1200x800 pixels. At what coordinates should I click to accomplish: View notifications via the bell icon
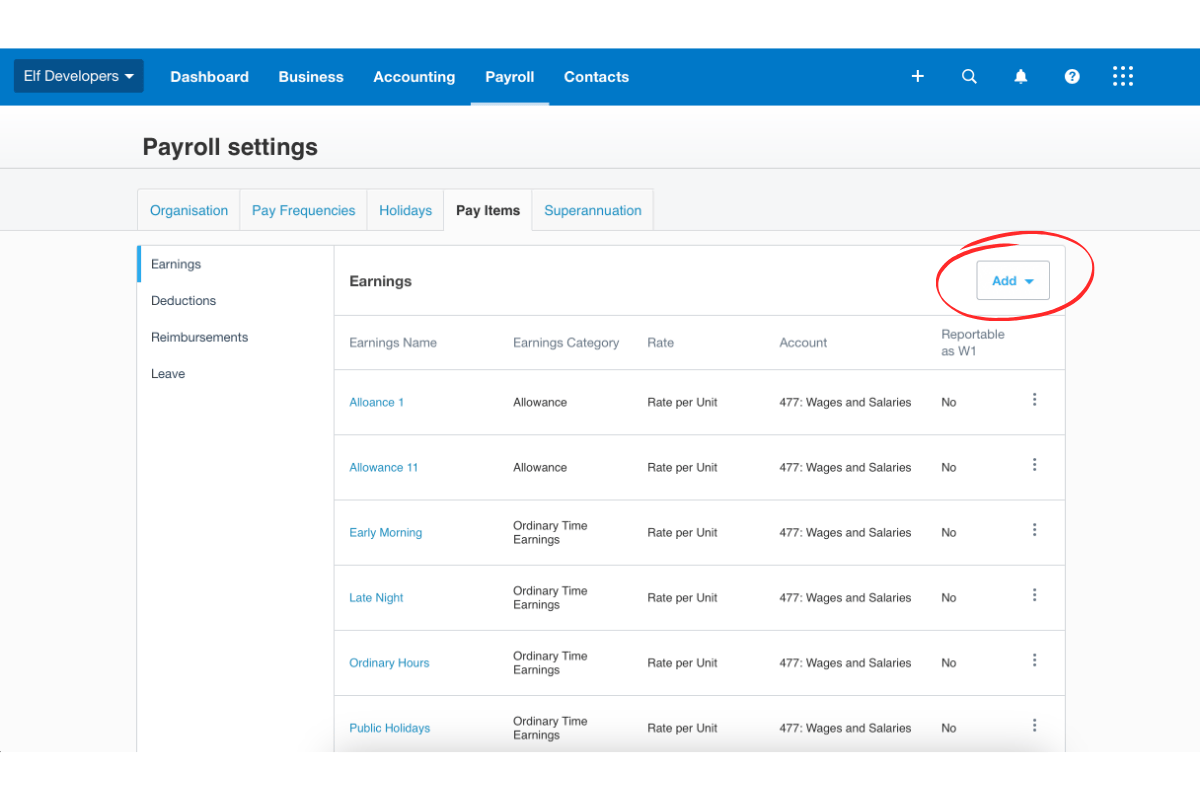pos(1020,76)
